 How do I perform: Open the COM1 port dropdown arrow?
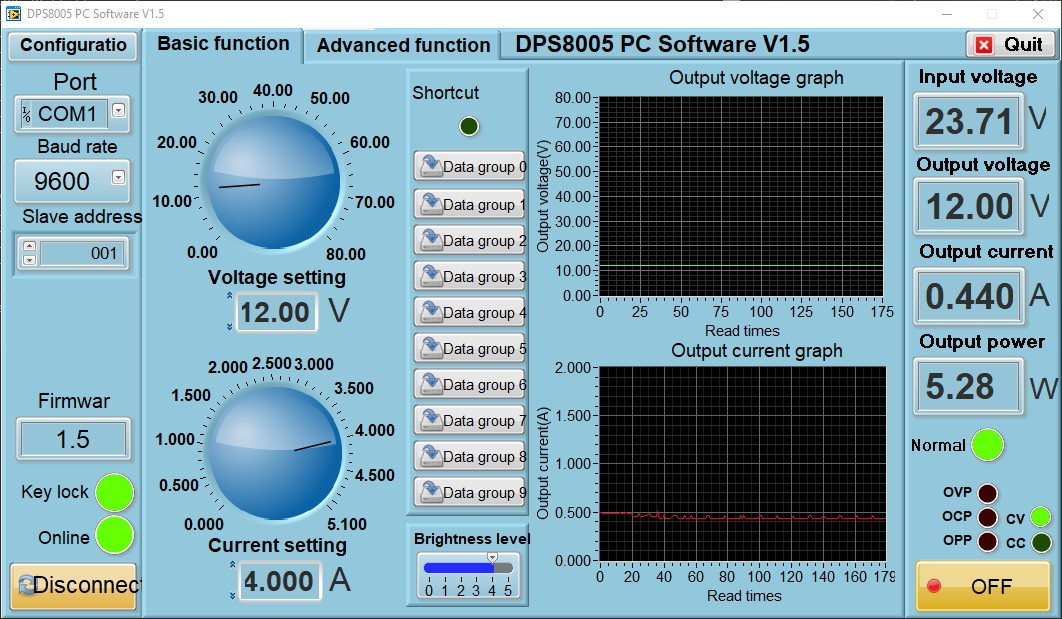(x=119, y=110)
